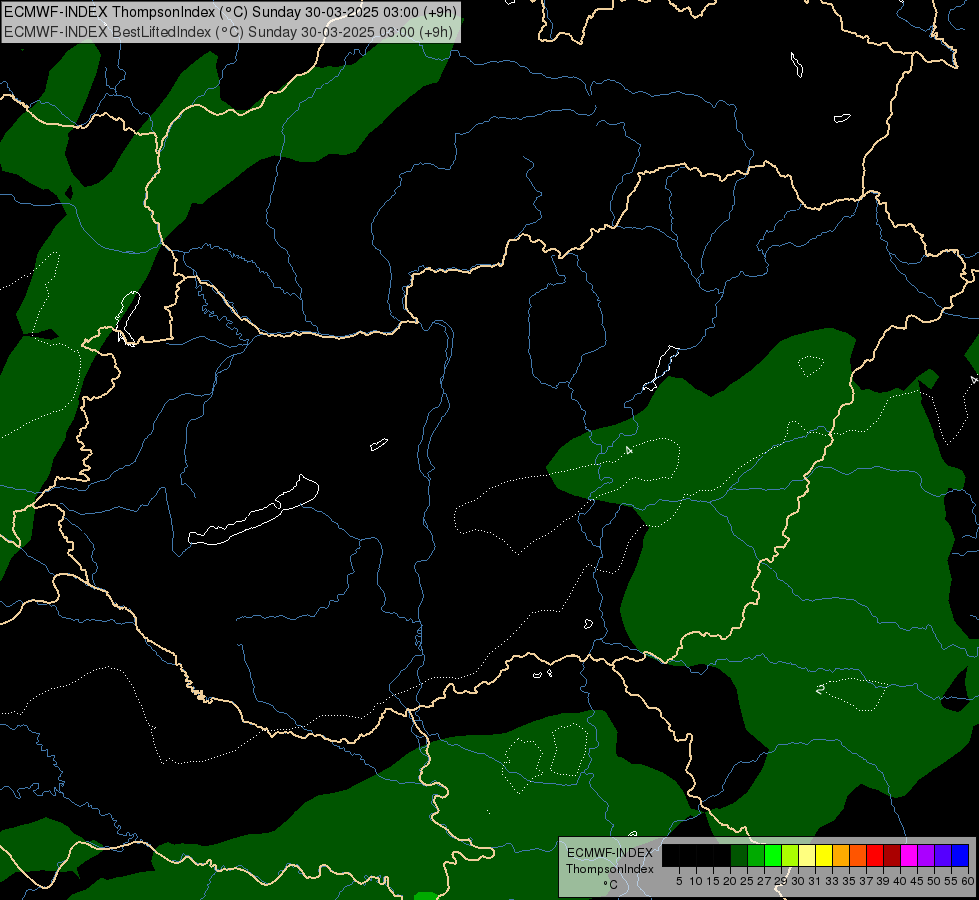Click the legend tick value 5
The image size is (979, 900).
pyautogui.click(x=679, y=881)
